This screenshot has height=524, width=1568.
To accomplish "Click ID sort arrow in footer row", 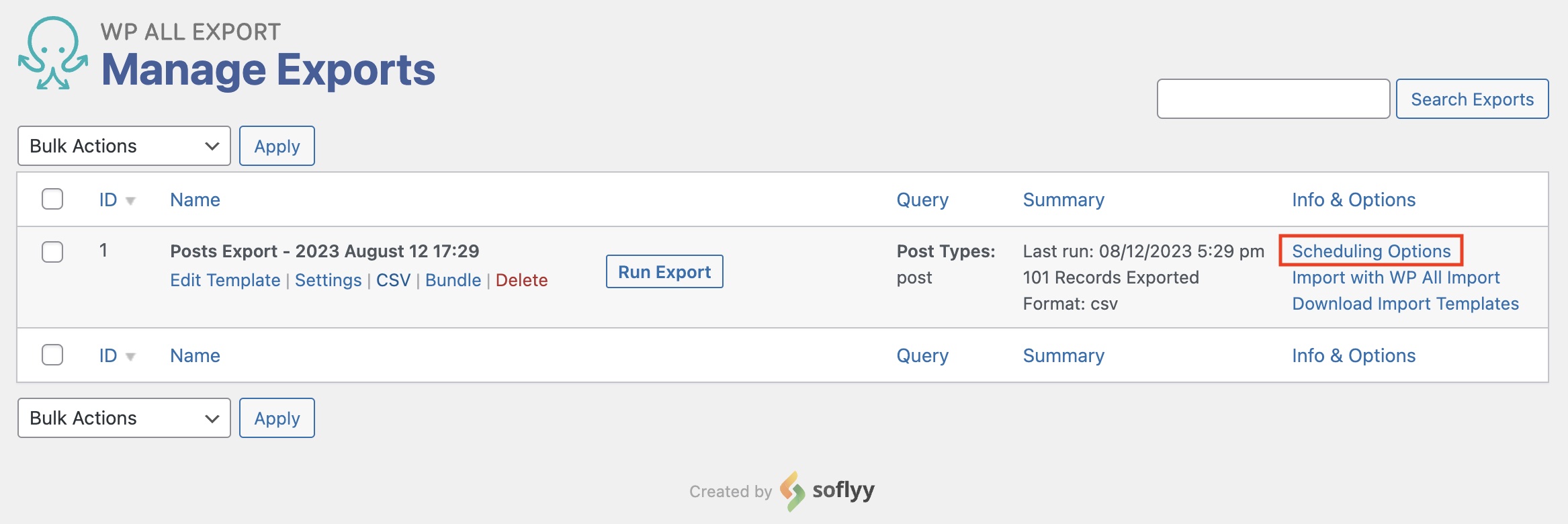I will (x=131, y=357).
